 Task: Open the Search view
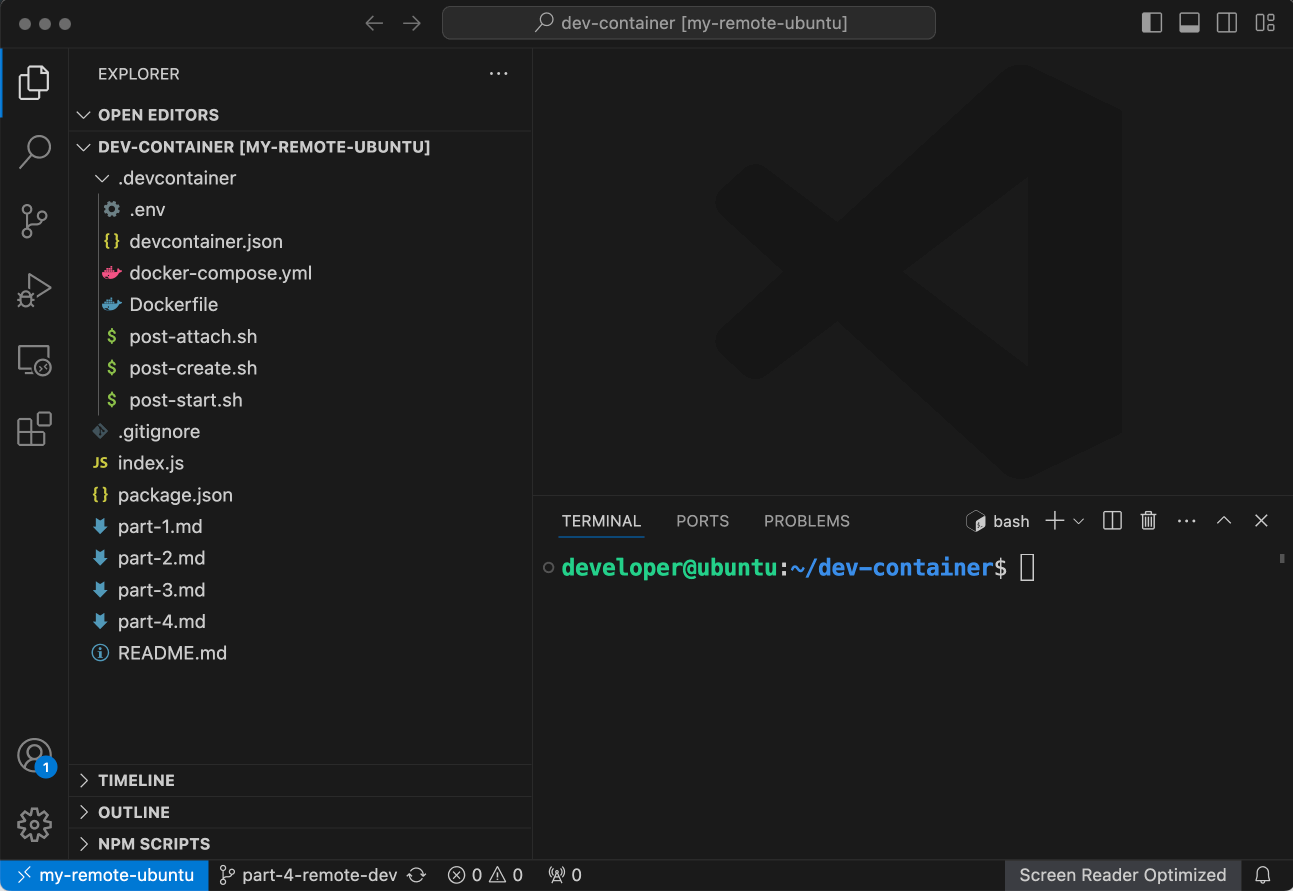[x=35, y=151]
